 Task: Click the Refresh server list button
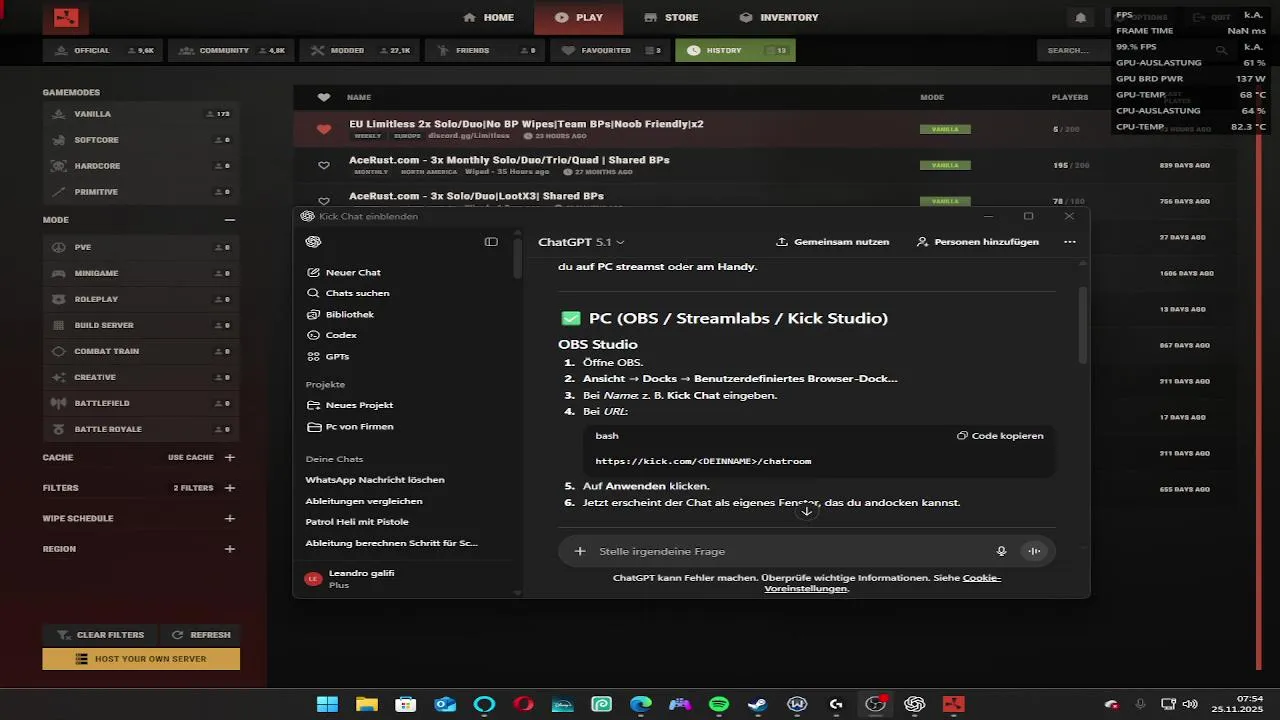[200, 635]
